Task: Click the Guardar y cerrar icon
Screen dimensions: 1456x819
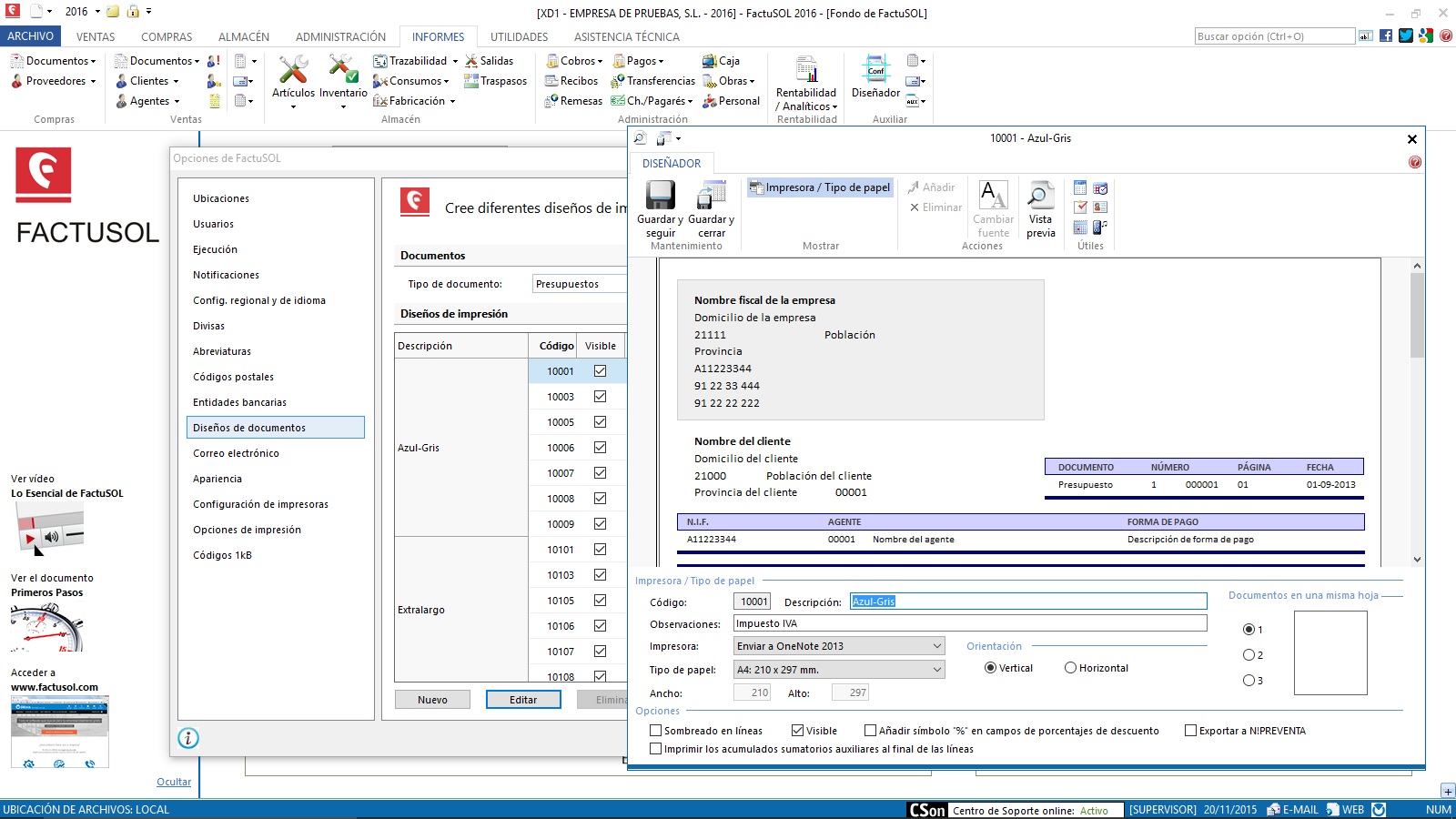Action: (x=711, y=195)
